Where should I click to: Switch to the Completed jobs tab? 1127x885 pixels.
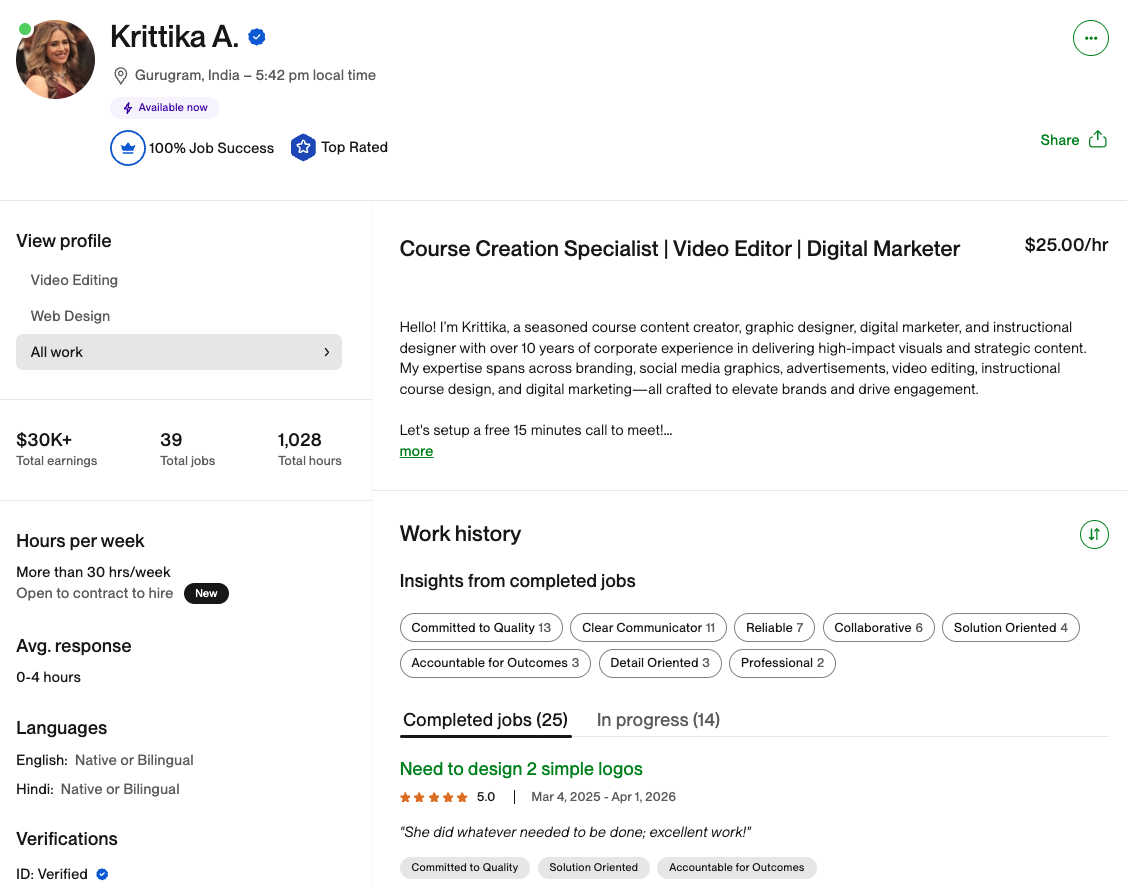(485, 720)
